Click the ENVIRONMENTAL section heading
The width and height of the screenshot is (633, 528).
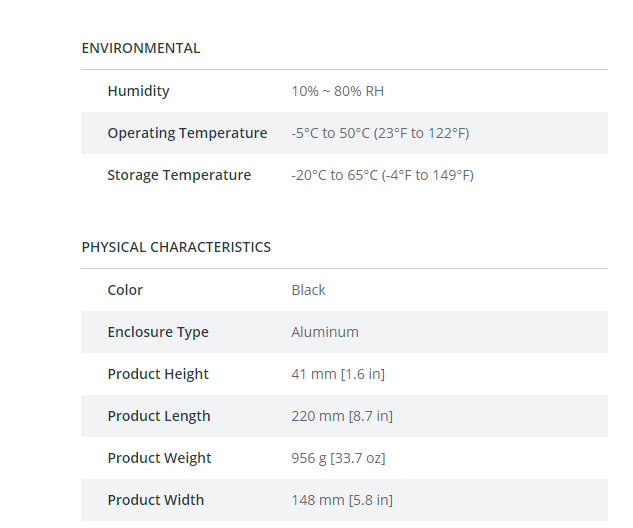[140, 48]
